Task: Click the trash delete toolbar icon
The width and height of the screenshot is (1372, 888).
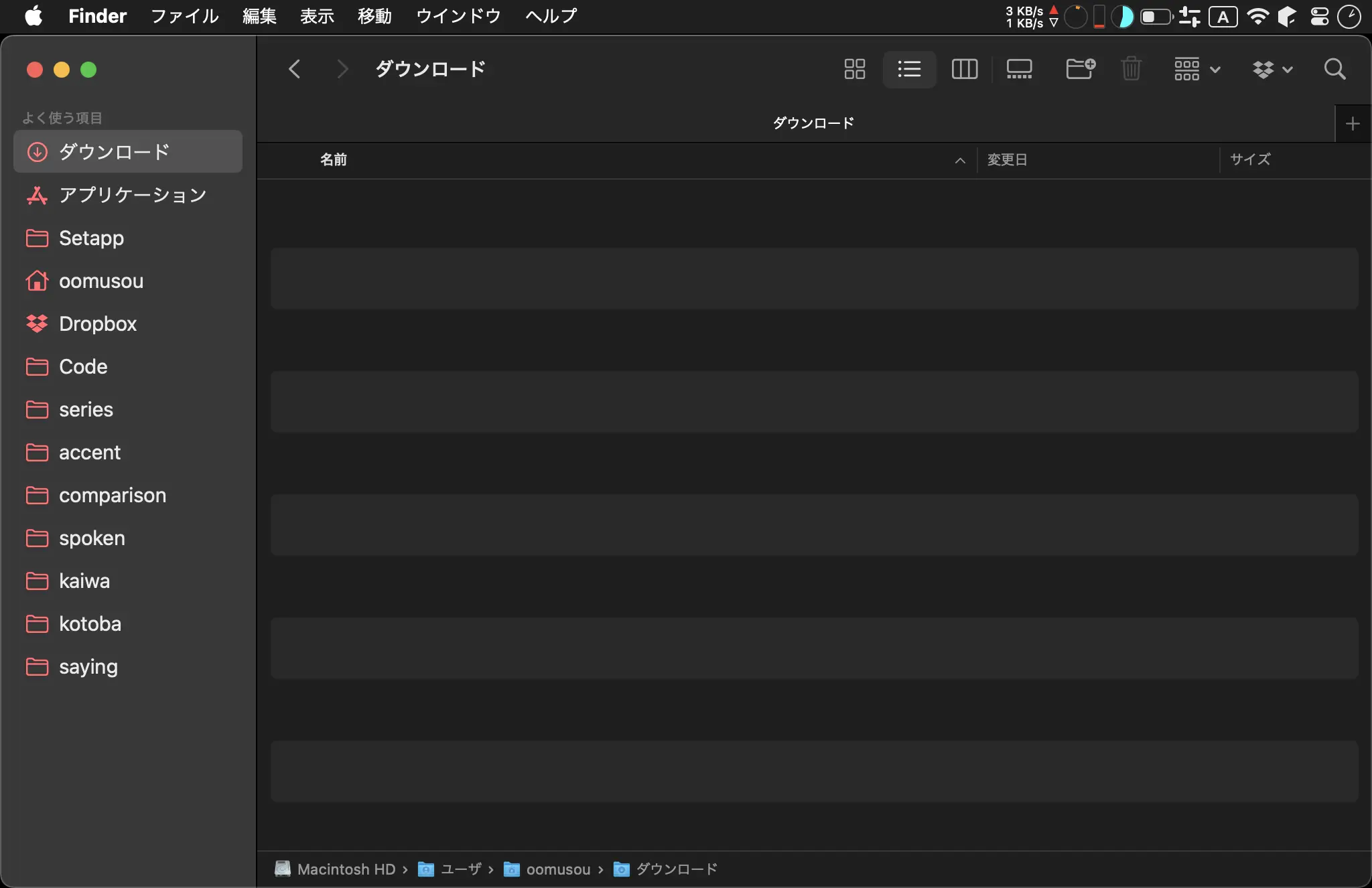Action: [x=1131, y=69]
